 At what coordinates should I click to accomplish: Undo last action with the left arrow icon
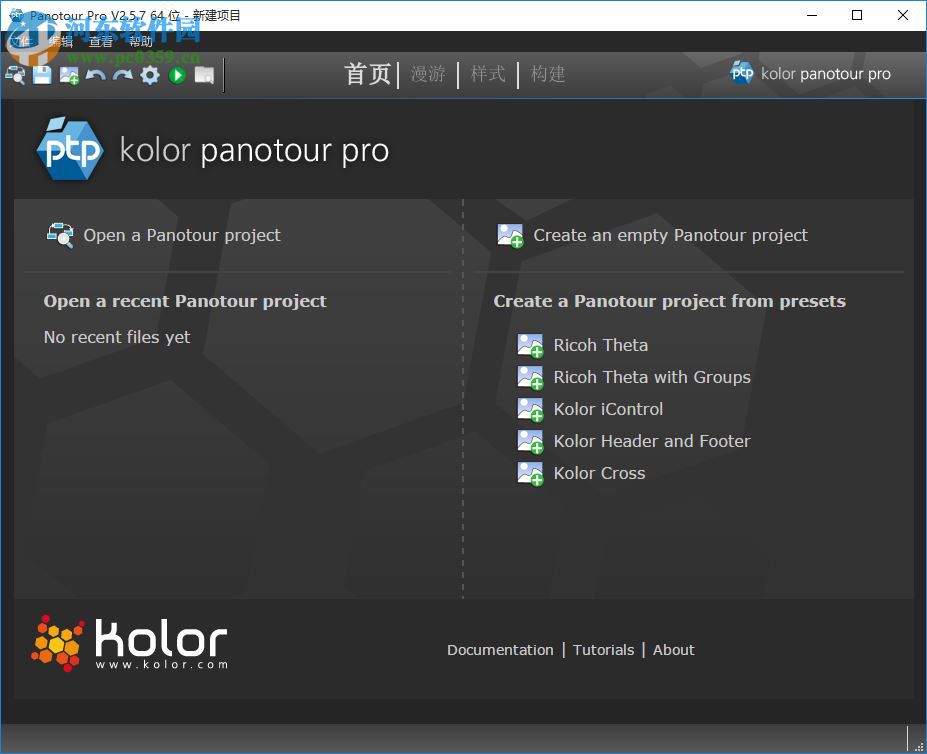click(95, 75)
